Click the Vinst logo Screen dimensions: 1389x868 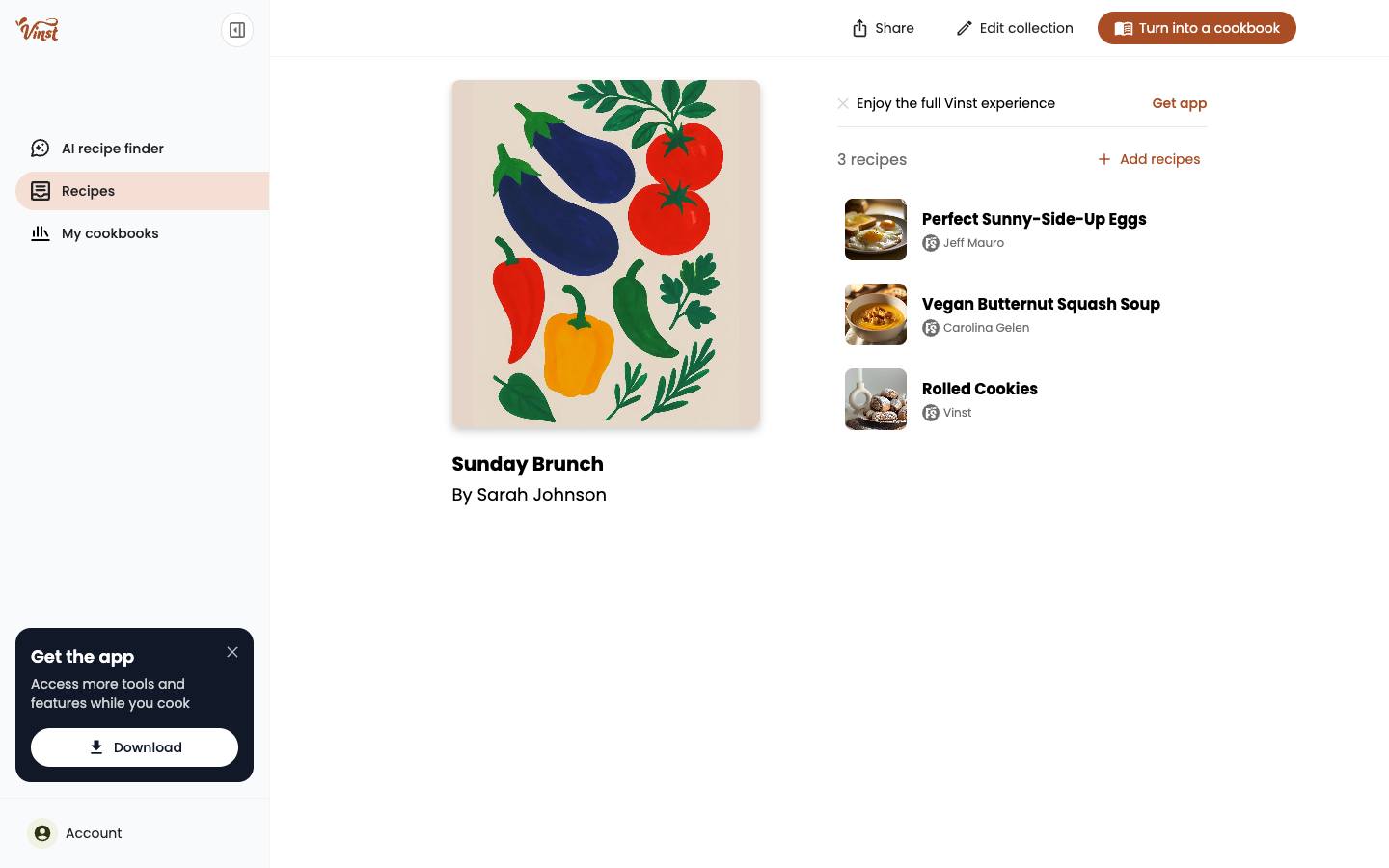tap(37, 29)
